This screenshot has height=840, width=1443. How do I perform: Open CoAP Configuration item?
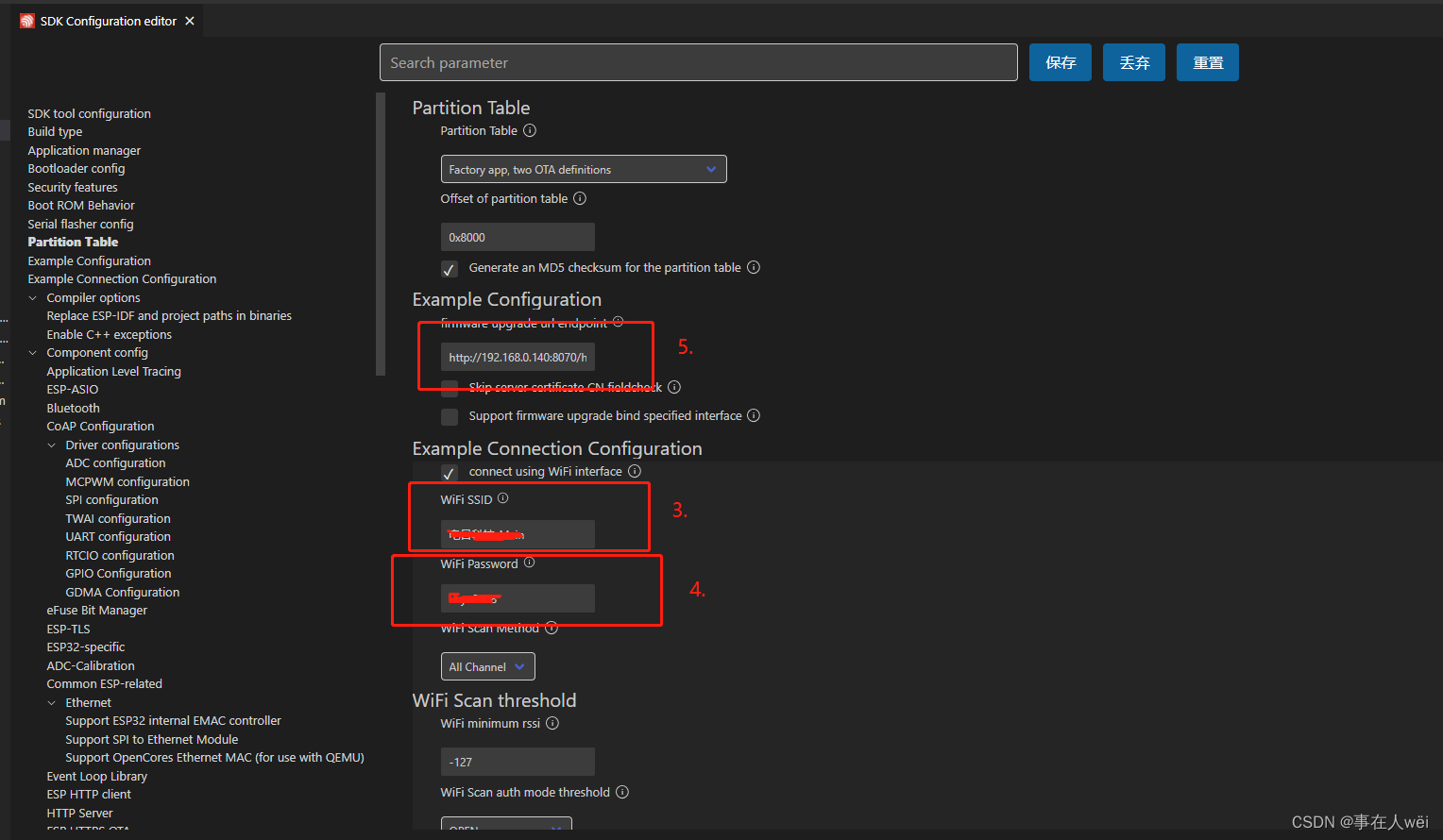100,426
